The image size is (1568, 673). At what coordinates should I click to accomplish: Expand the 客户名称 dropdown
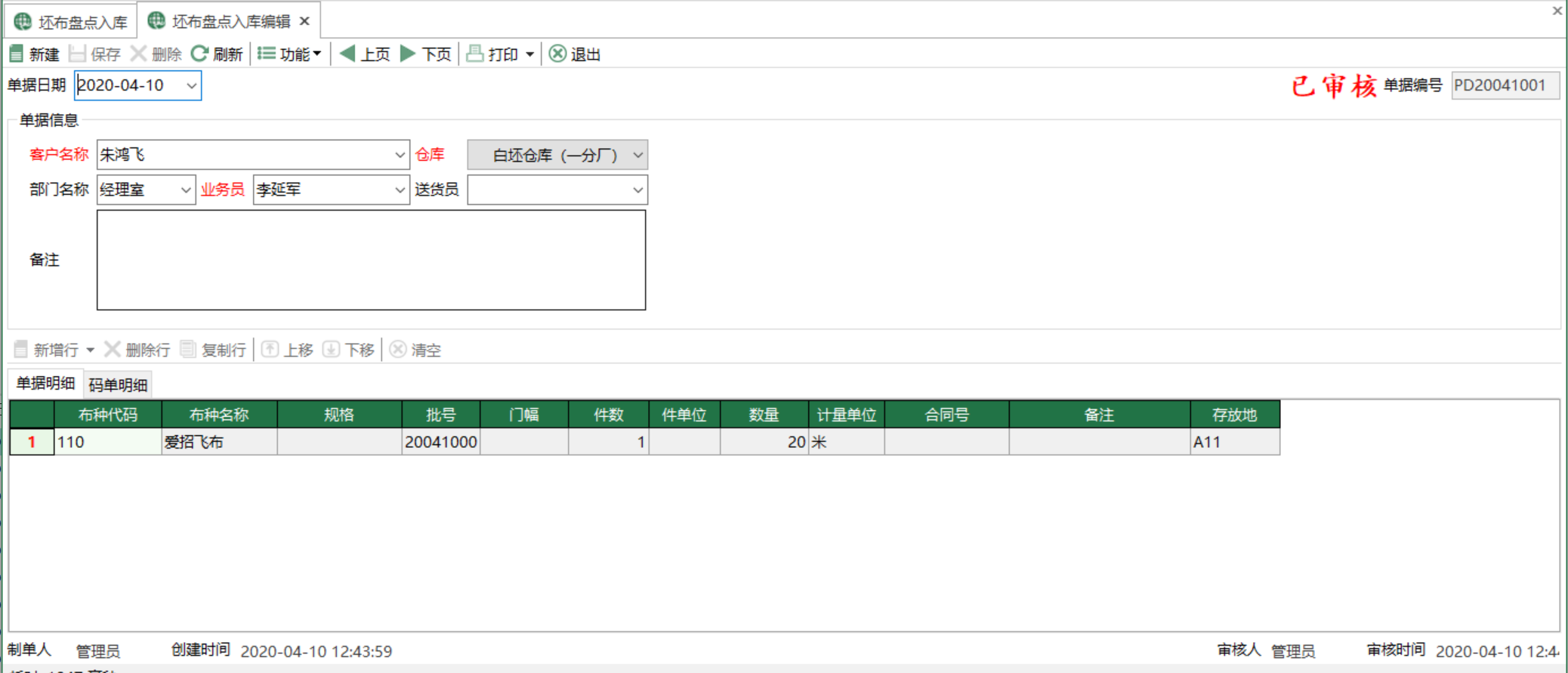click(400, 155)
